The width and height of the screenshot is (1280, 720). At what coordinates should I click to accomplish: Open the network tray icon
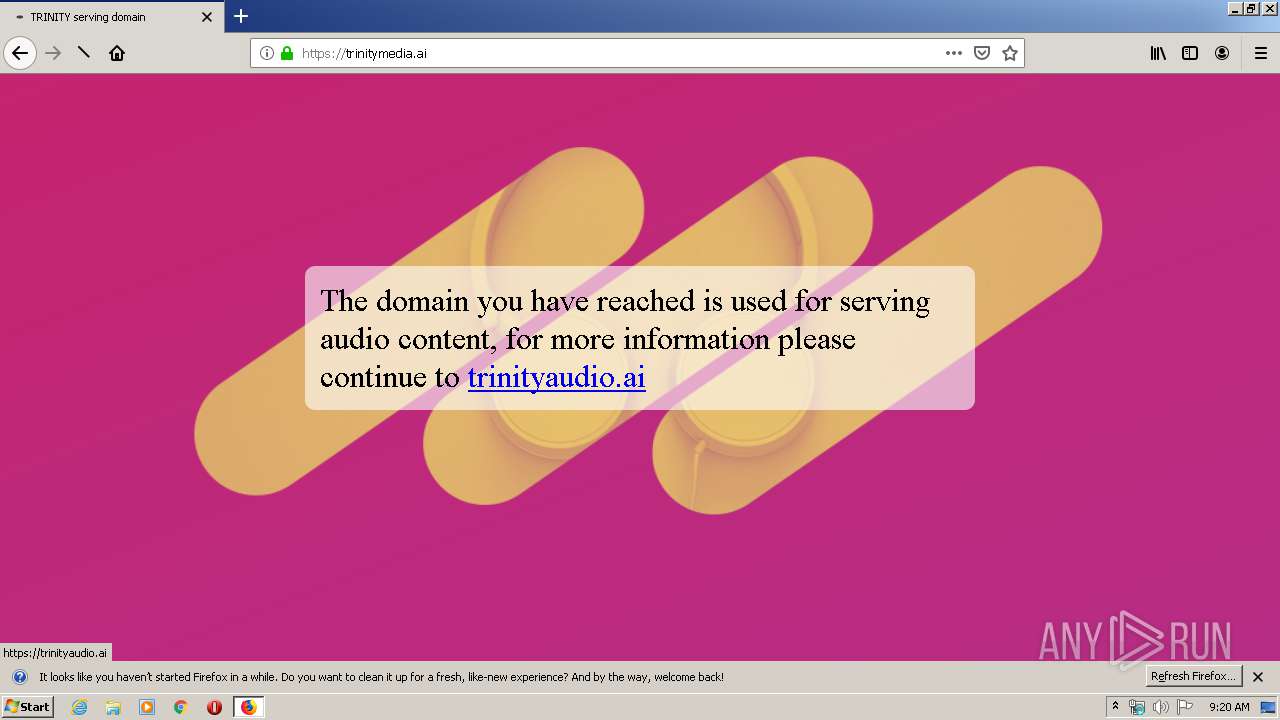point(1137,707)
